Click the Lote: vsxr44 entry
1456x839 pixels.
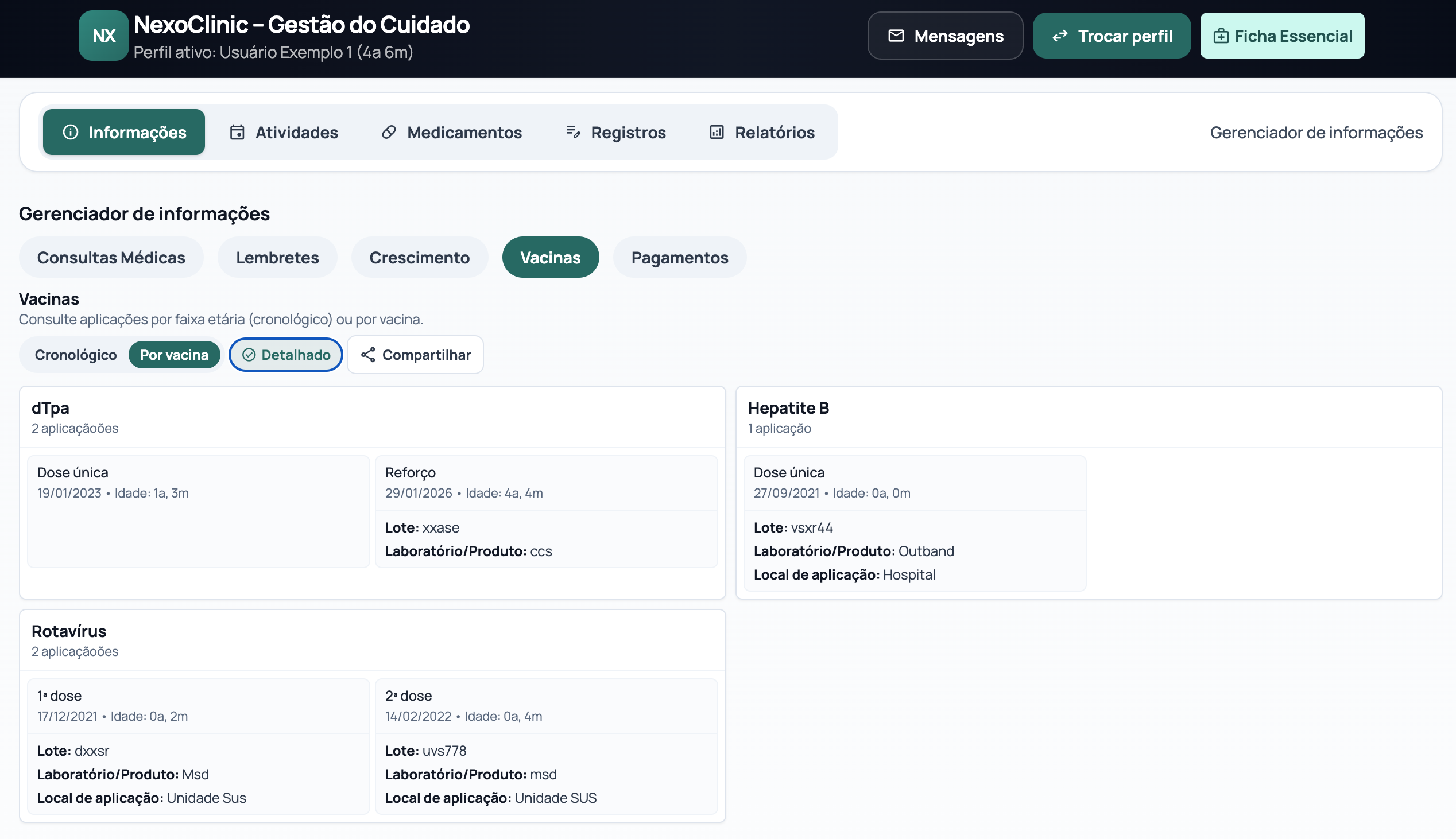click(x=793, y=528)
